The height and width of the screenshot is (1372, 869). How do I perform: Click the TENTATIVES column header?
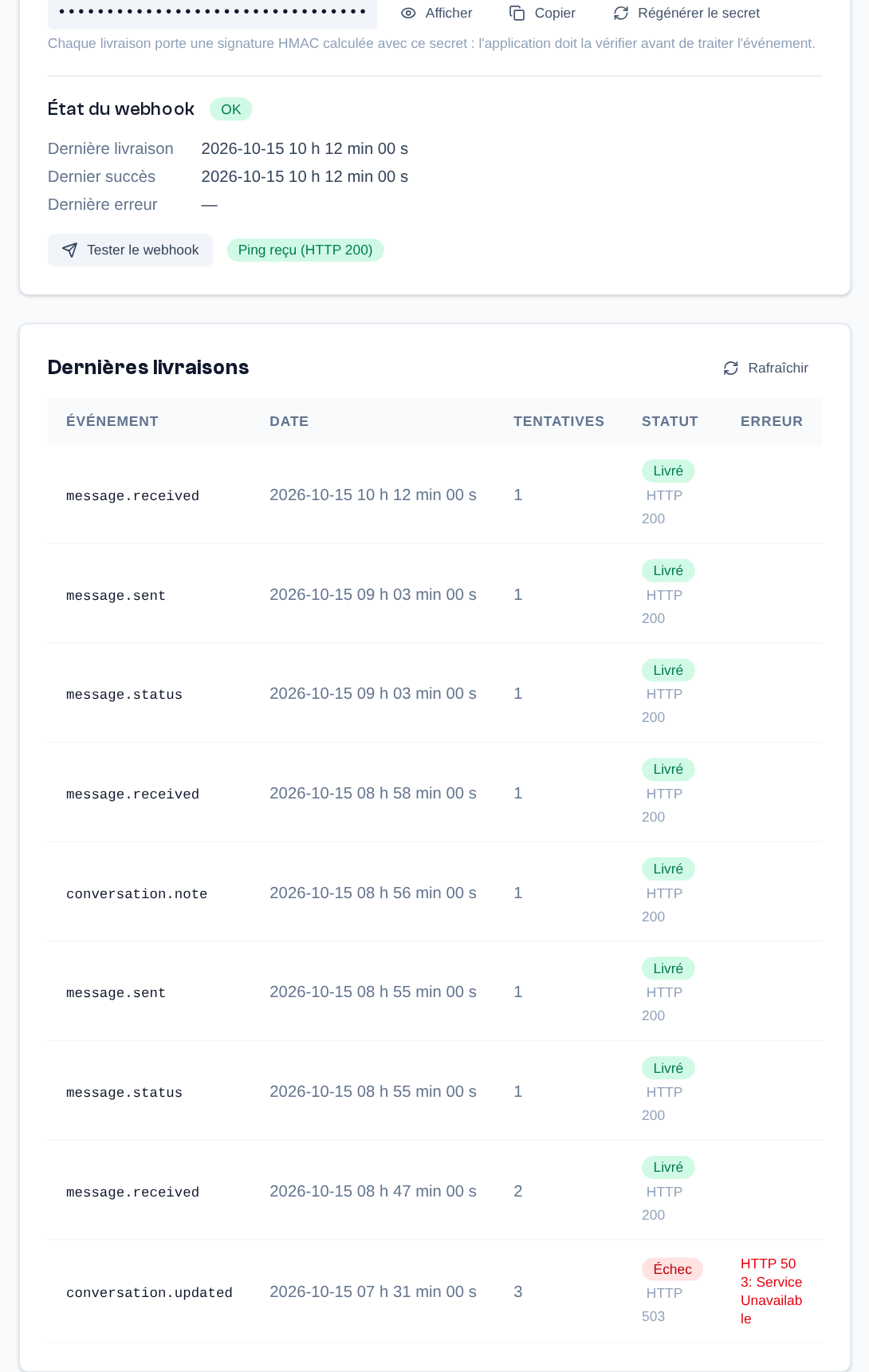coord(559,422)
